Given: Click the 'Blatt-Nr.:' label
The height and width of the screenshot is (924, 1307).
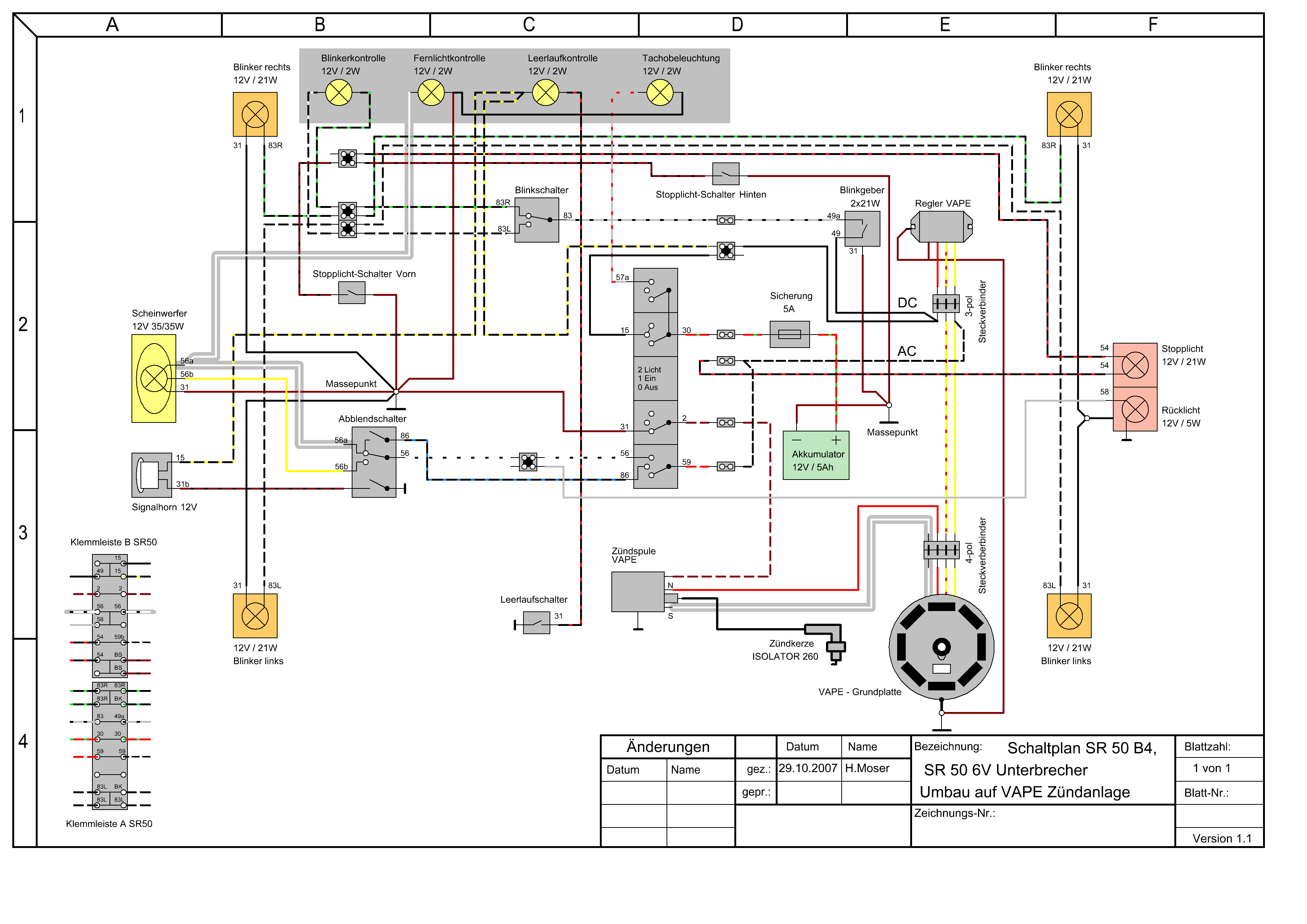Looking at the screenshot, I should tap(1206, 792).
